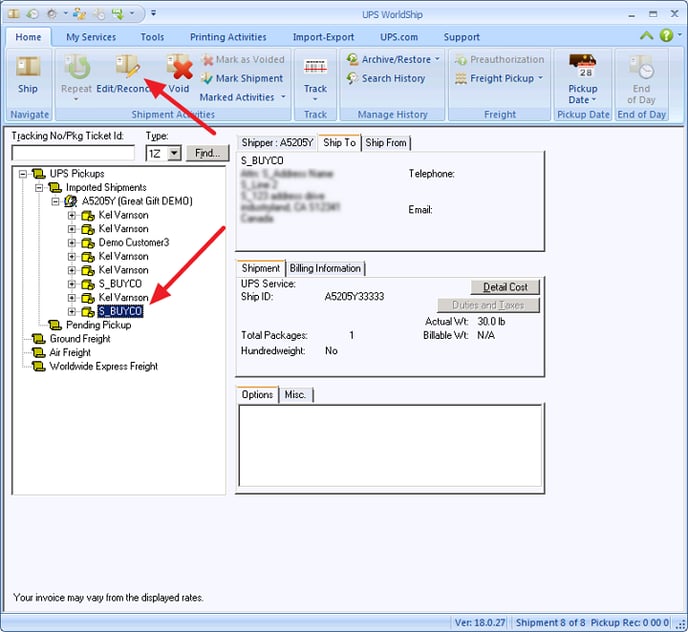The image size is (688, 632).
Task: Open the help question mark icon
Action: tap(666, 36)
